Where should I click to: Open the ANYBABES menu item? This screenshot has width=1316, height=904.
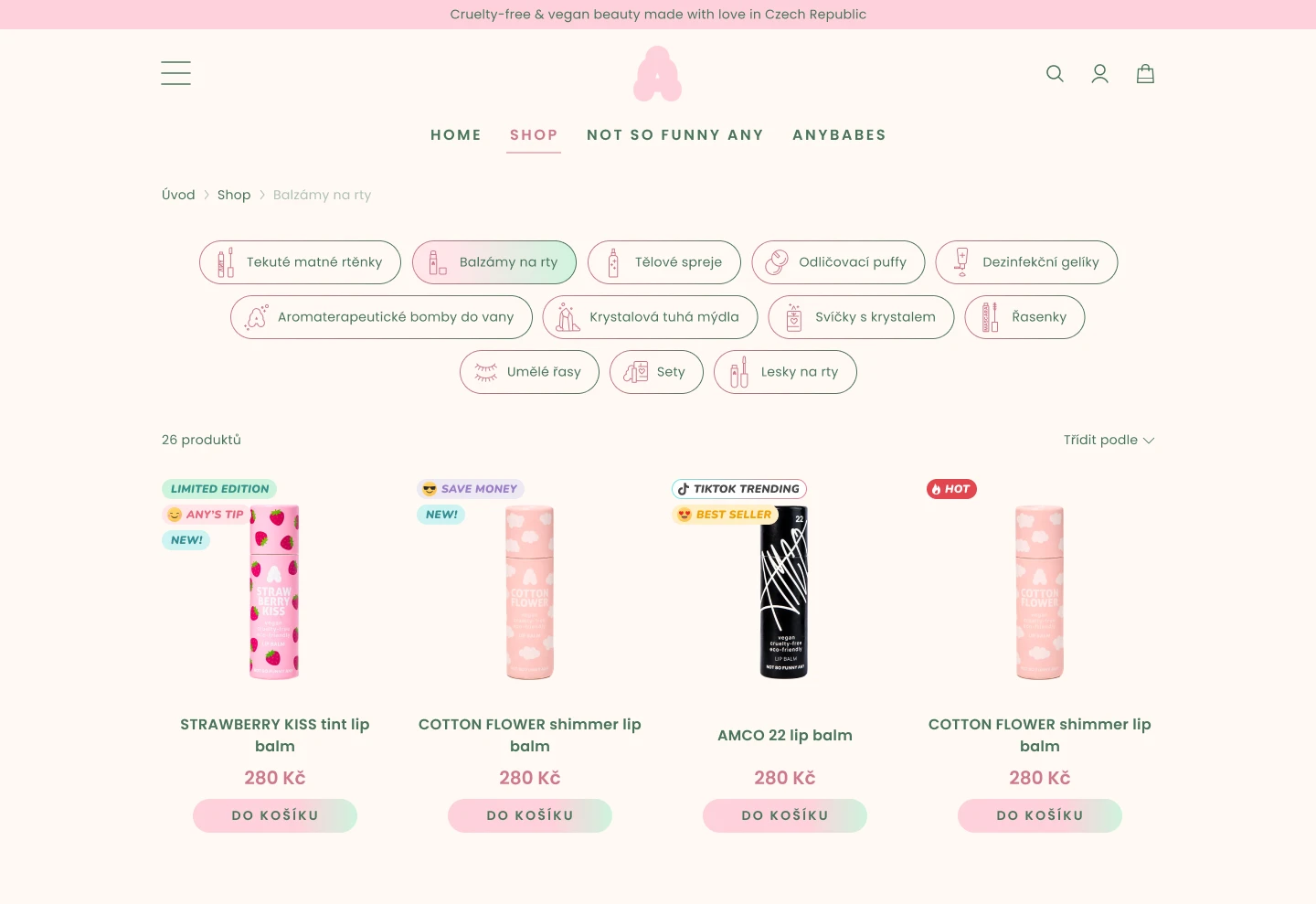(839, 135)
